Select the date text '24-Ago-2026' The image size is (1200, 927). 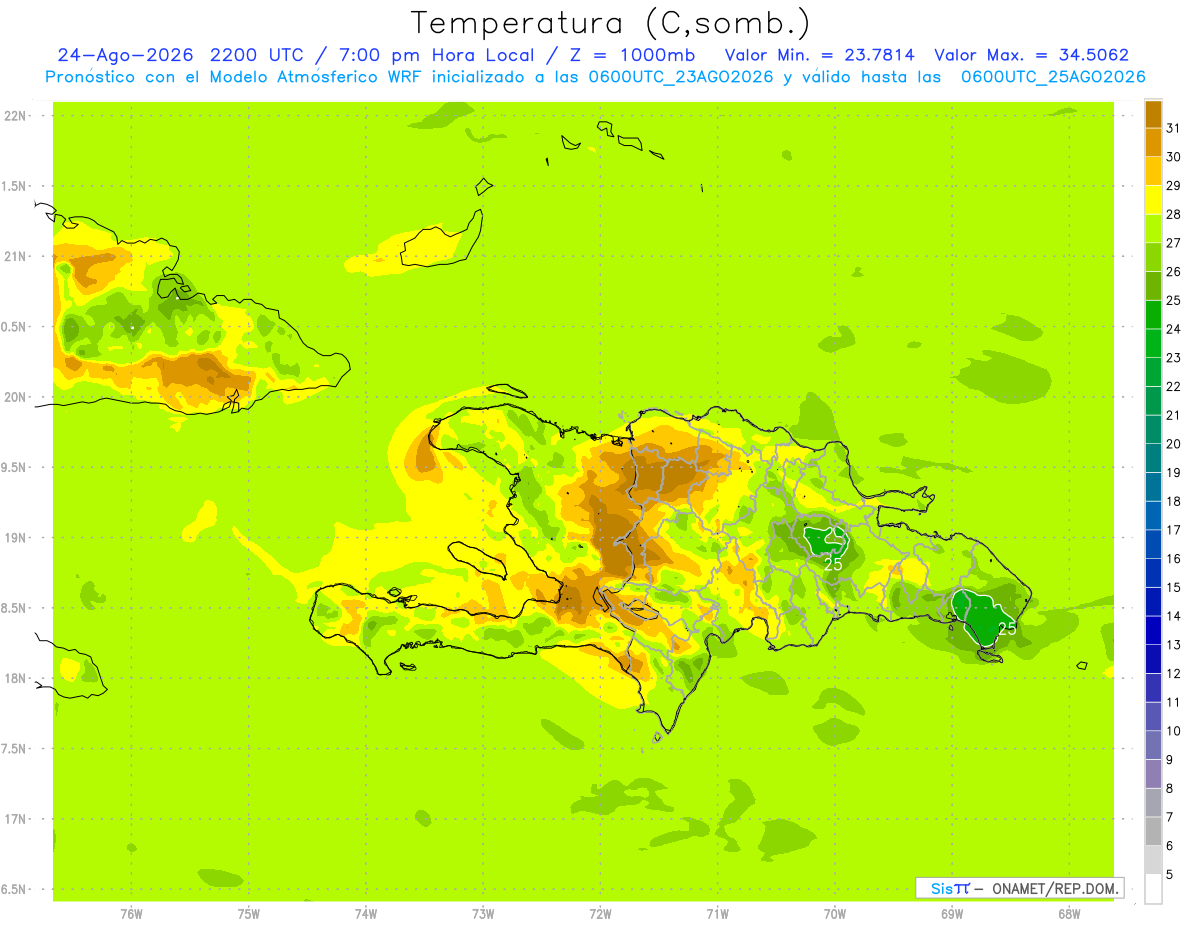tap(125, 55)
